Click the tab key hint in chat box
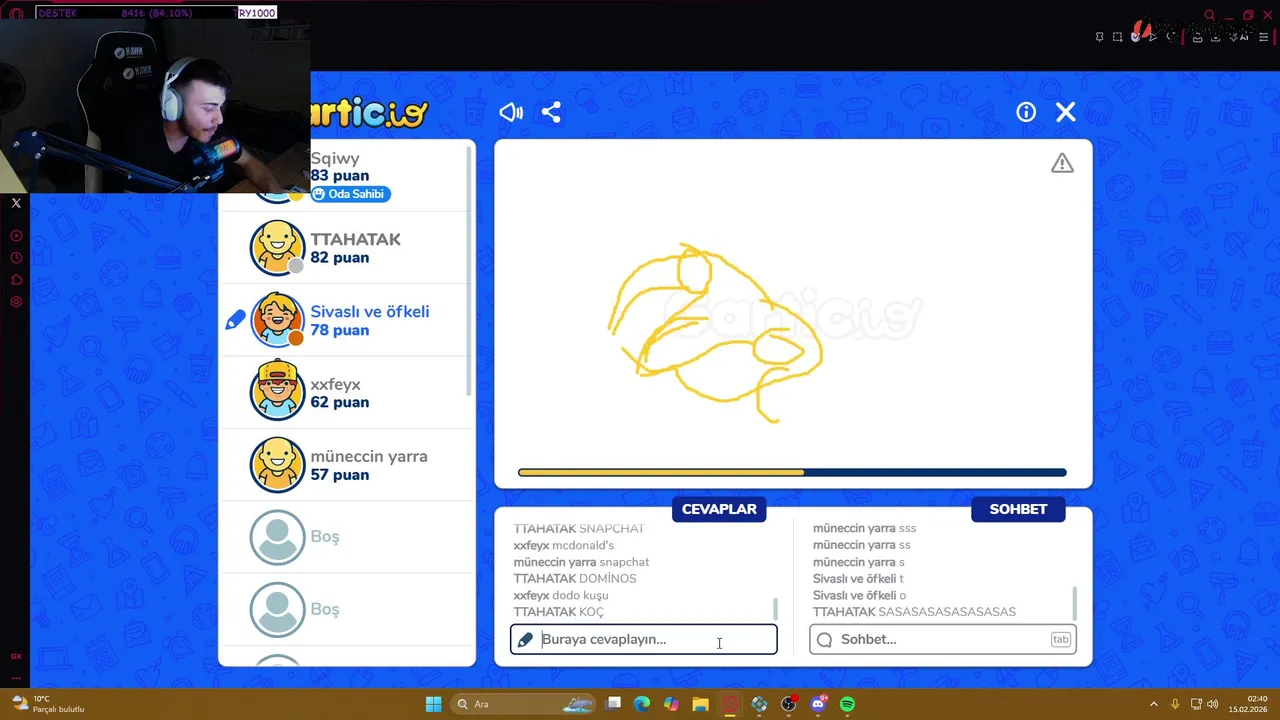 click(1060, 639)
